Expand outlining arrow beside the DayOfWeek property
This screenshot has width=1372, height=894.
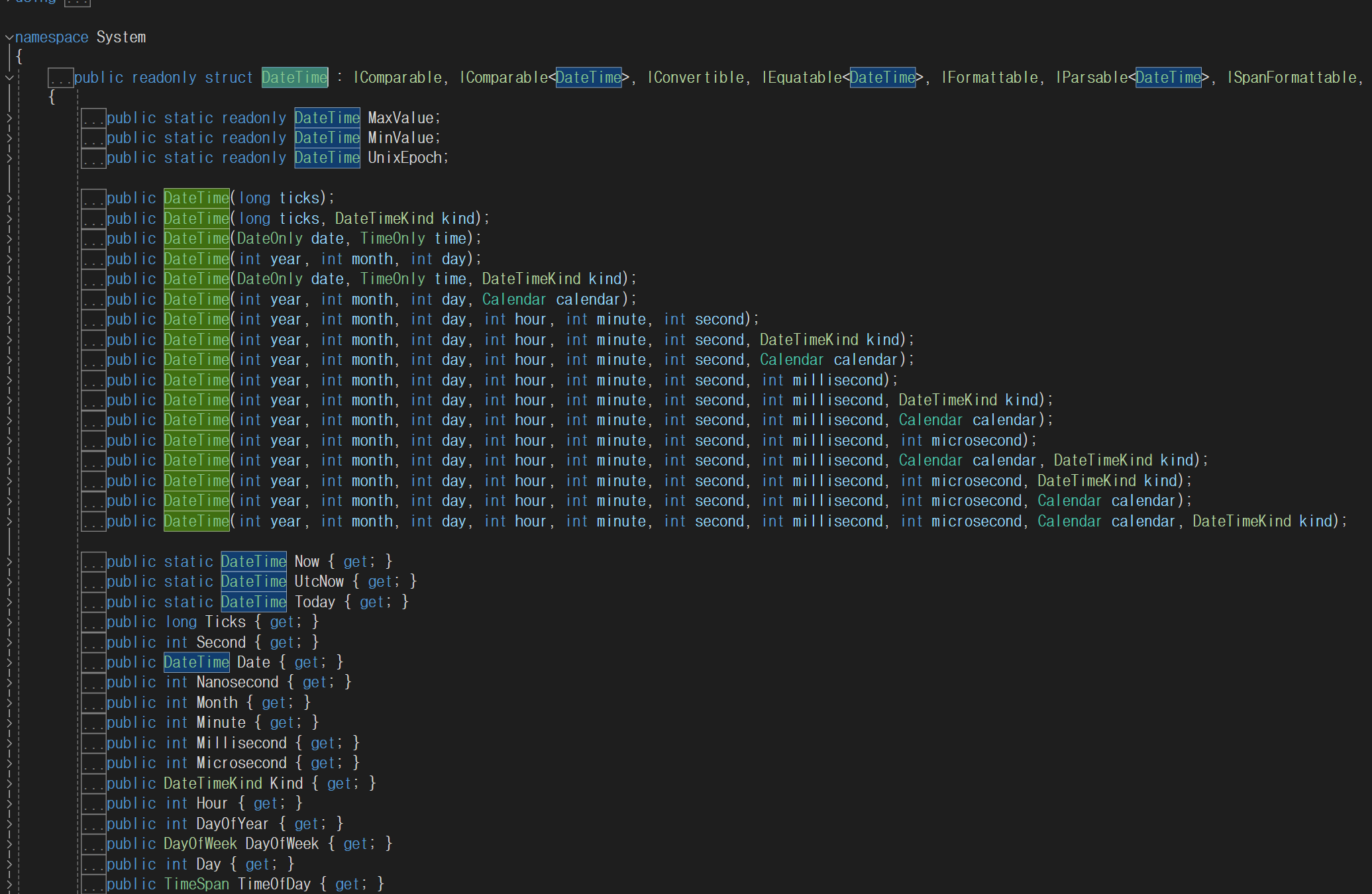coord(9,844)
